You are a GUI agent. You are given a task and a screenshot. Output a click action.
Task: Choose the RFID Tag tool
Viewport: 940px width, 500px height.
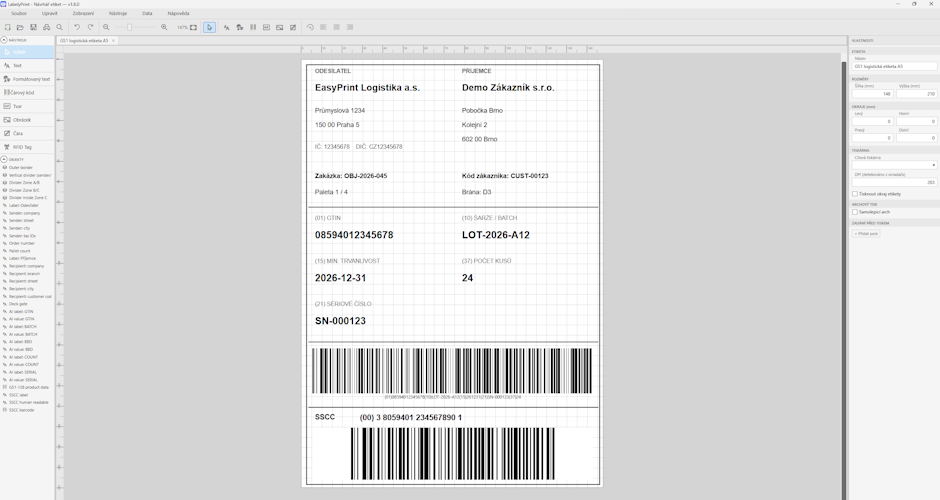pyautogui.click(x=27, y=147)
